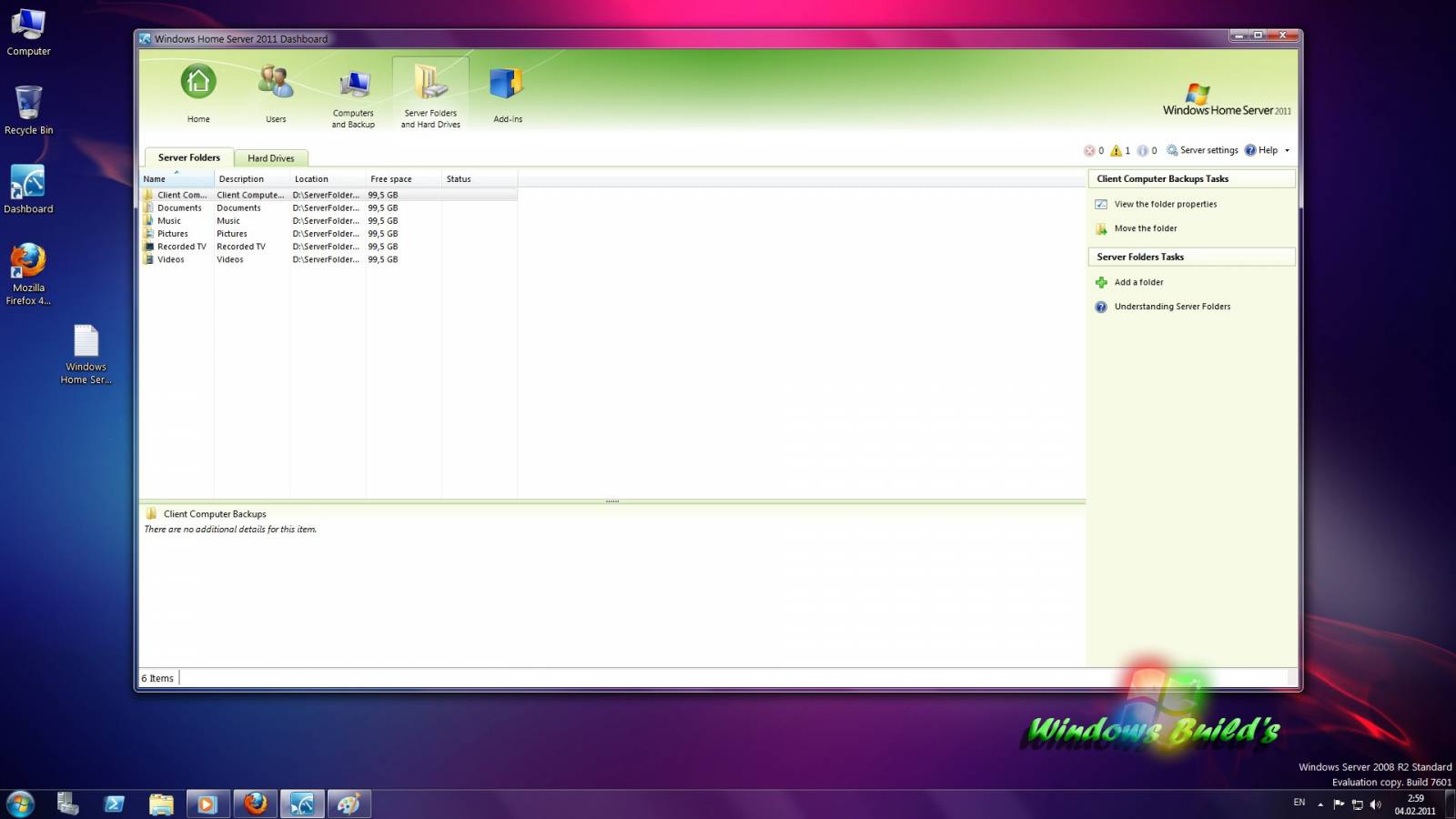
Task: Open the Computer desktop icon
Action: (28, 32)
